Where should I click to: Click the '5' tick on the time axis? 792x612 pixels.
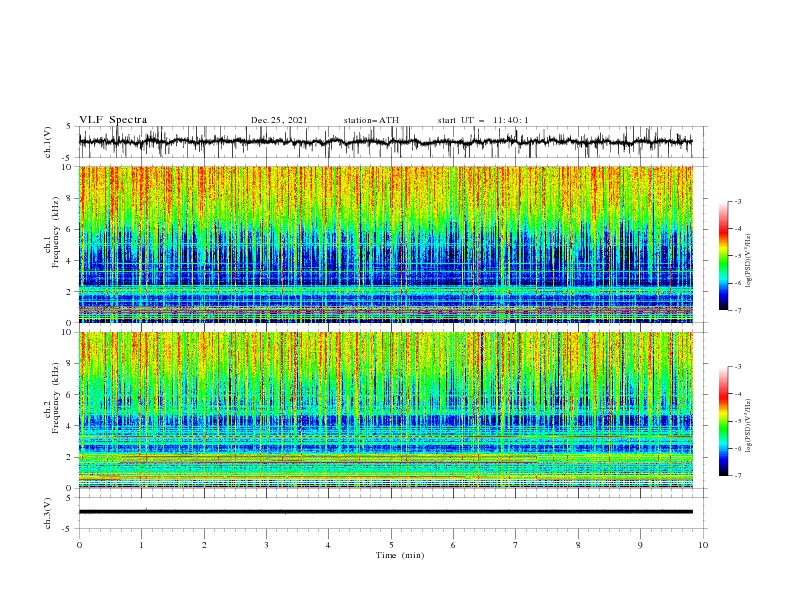[x=391, y=545]
